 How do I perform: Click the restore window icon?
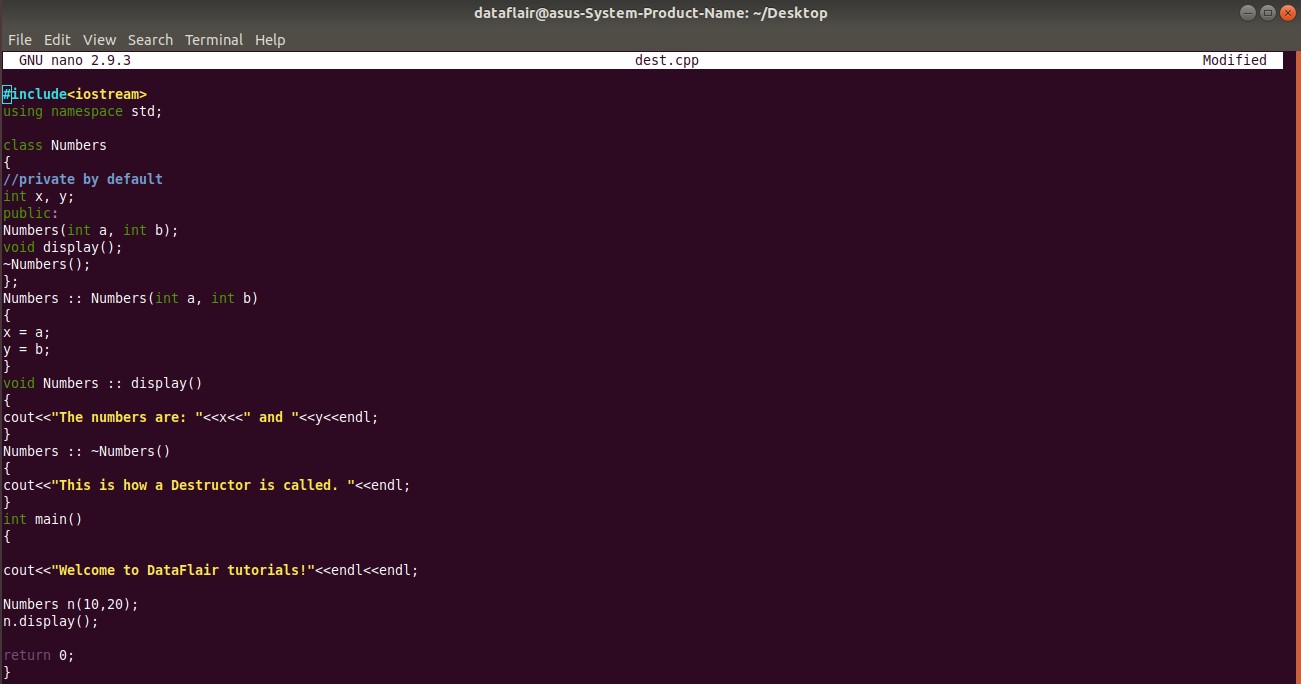(x=1267, y=12)
